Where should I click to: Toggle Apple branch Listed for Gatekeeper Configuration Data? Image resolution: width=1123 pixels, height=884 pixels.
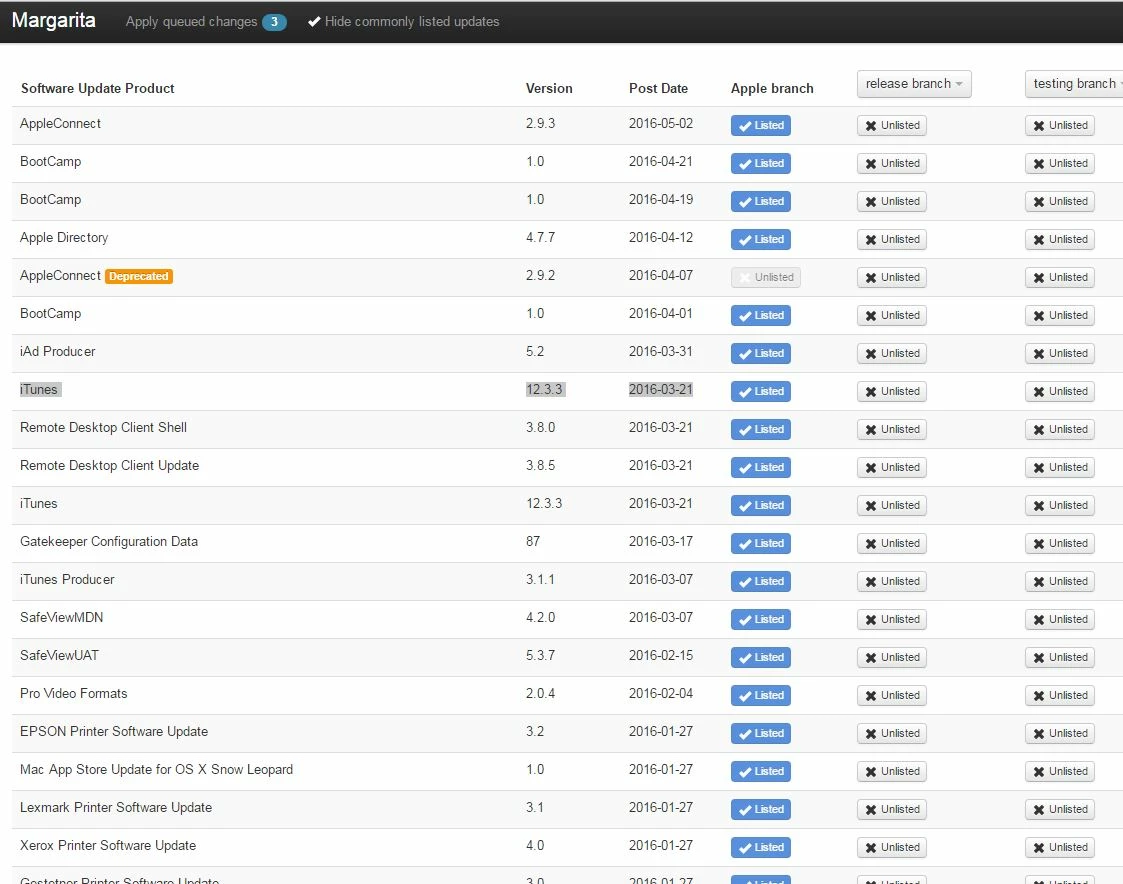(x=761, y=543)
